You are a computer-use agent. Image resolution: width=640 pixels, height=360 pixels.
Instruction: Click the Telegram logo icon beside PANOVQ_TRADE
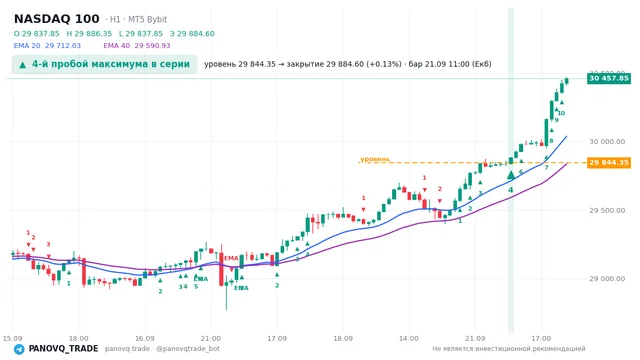tap(19, 349)
